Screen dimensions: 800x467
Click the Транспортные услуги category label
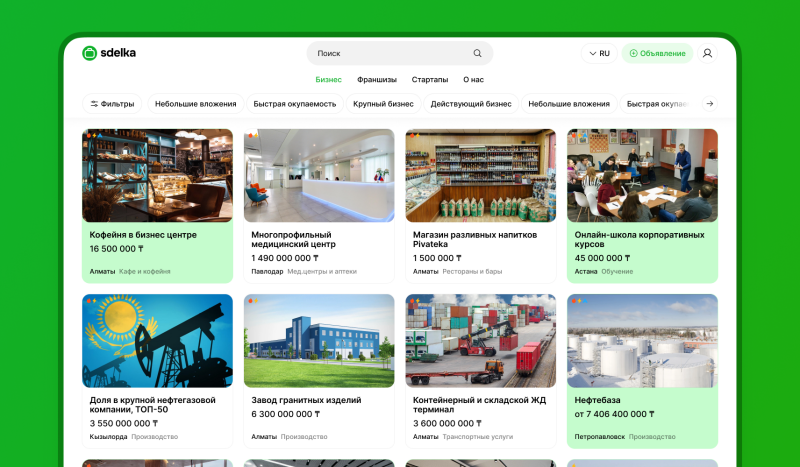pyautogui.click(x=478, y=437)
